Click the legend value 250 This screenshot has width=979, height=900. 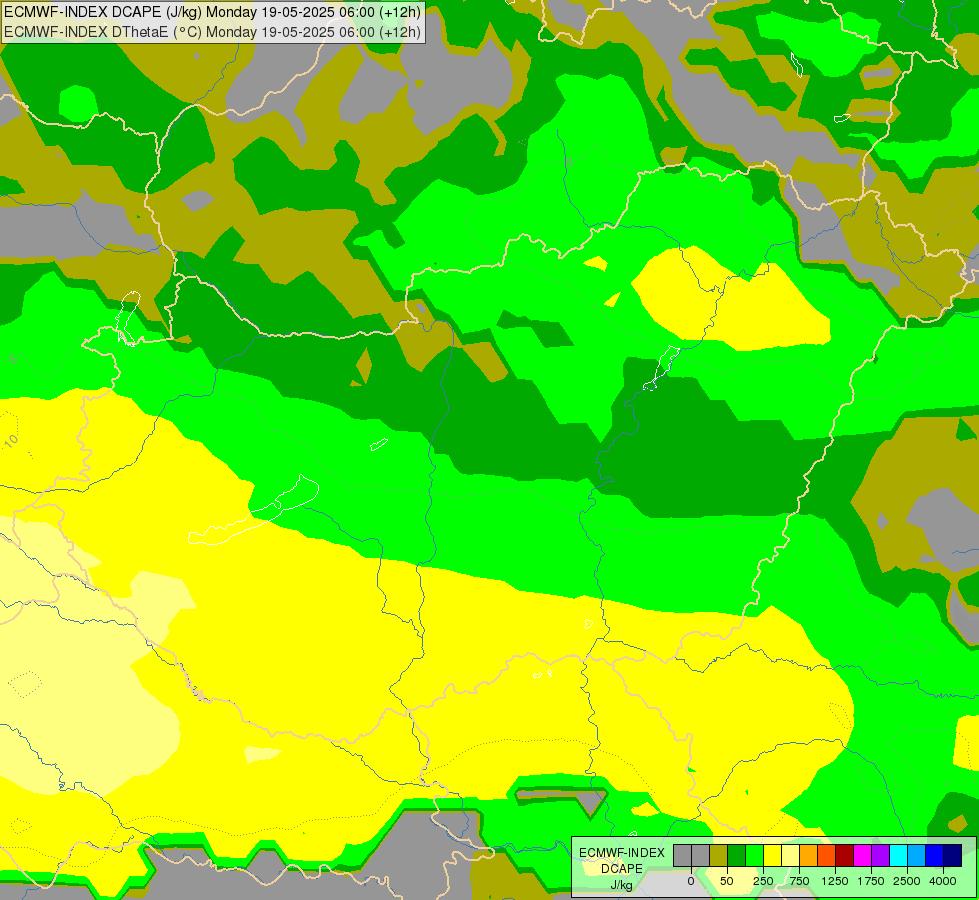pyautogui.click(x=763, y=881)
